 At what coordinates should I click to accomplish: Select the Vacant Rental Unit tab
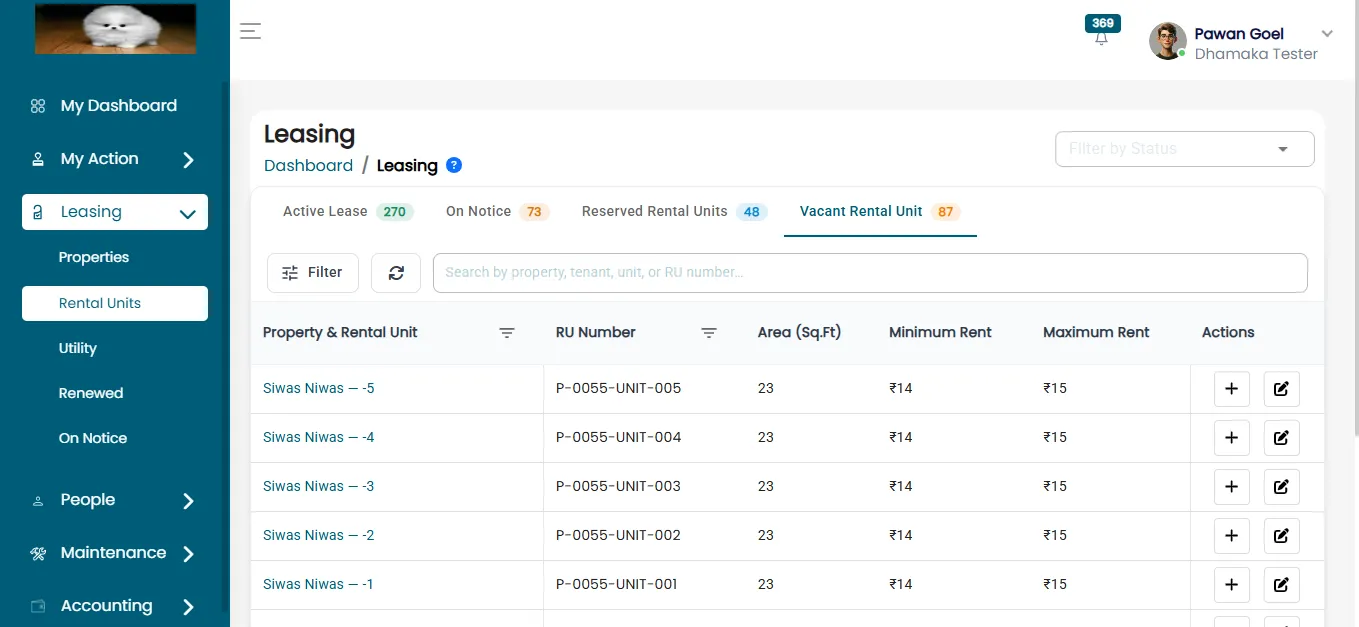880,212
